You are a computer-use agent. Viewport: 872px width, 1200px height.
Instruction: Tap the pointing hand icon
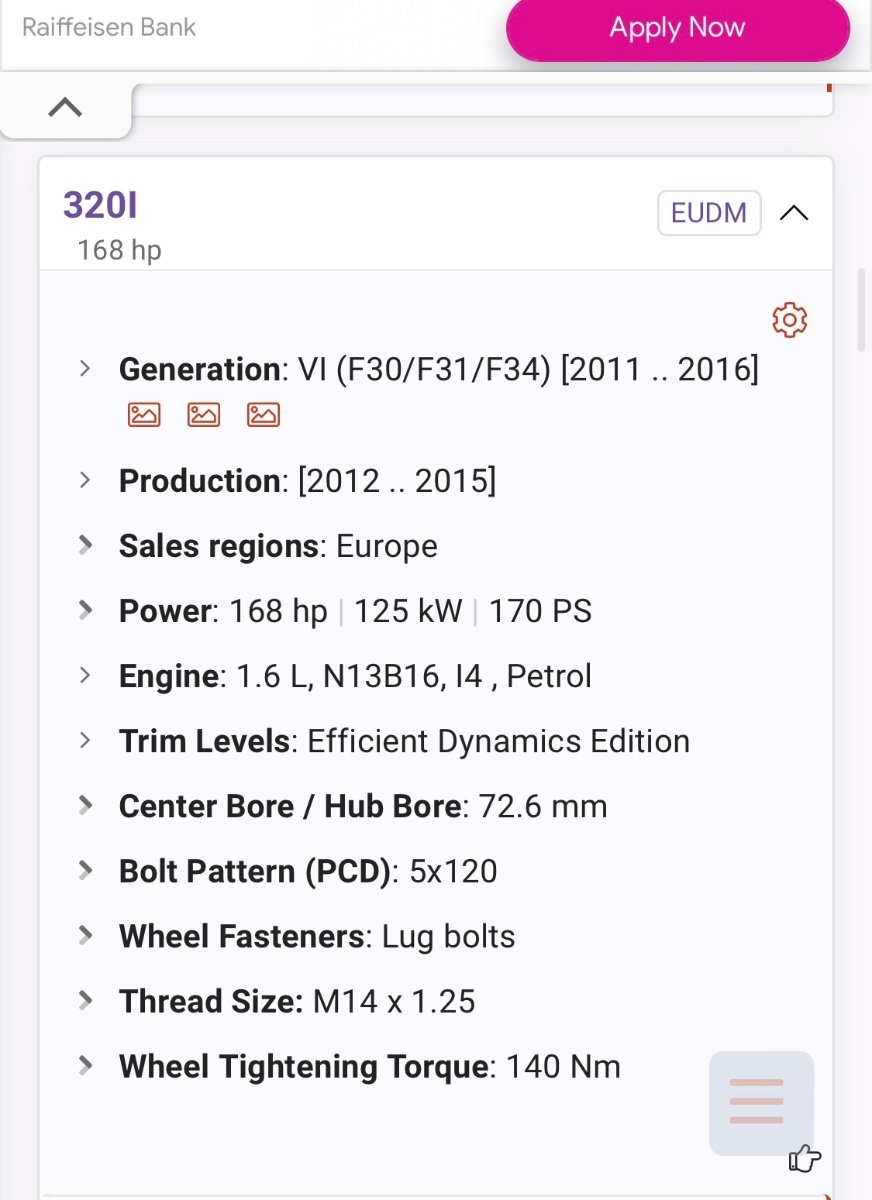click(x=805, y=1159)
